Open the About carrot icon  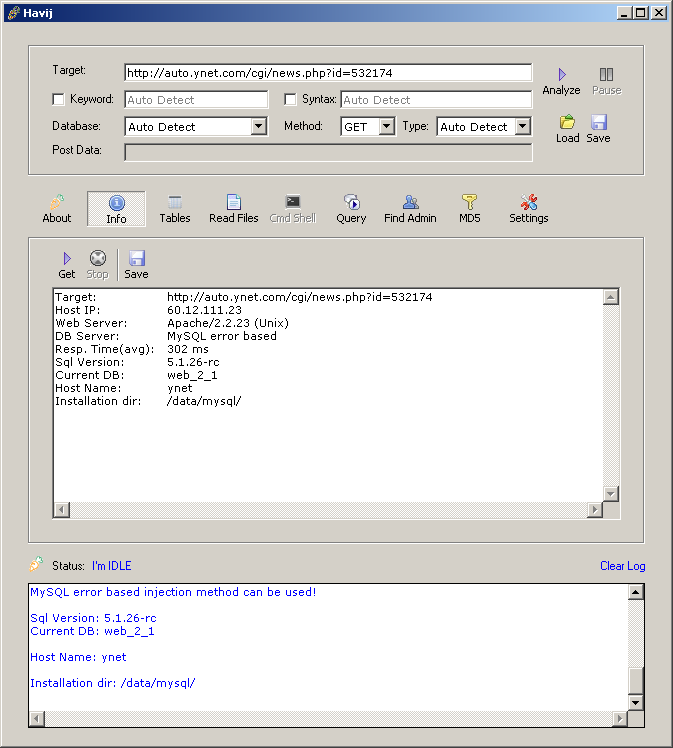[x=57, y=202]
